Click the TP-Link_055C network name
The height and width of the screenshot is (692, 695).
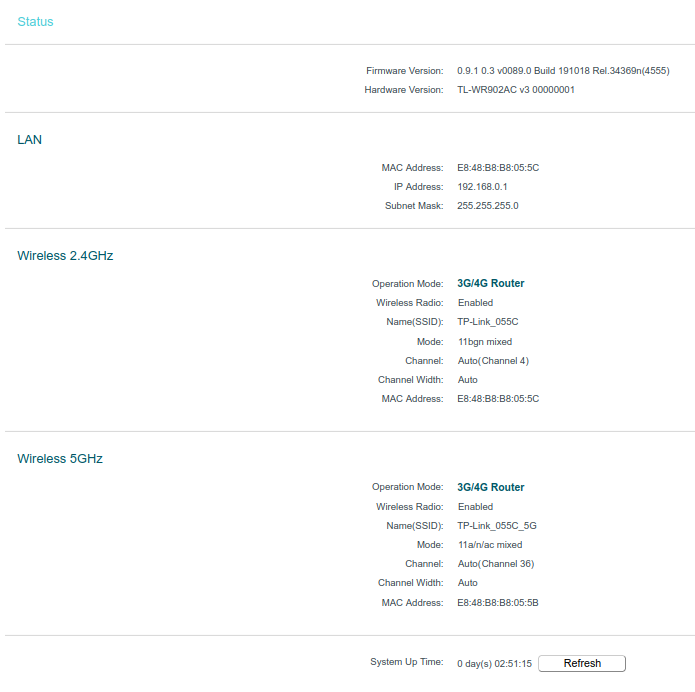(x=488, y=322)
